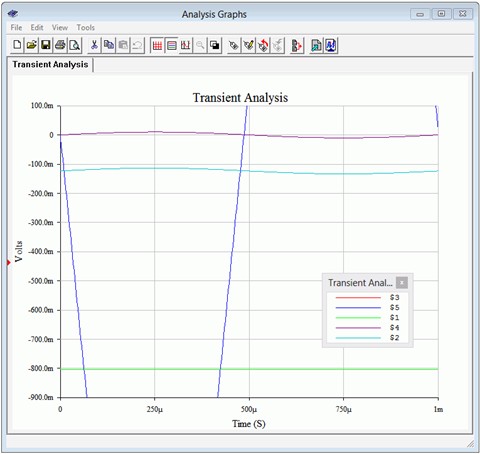Save the graph with the floppy disk icon
Image resolution: width=480 pixels, height=454 pixels.
coord(46,45)
